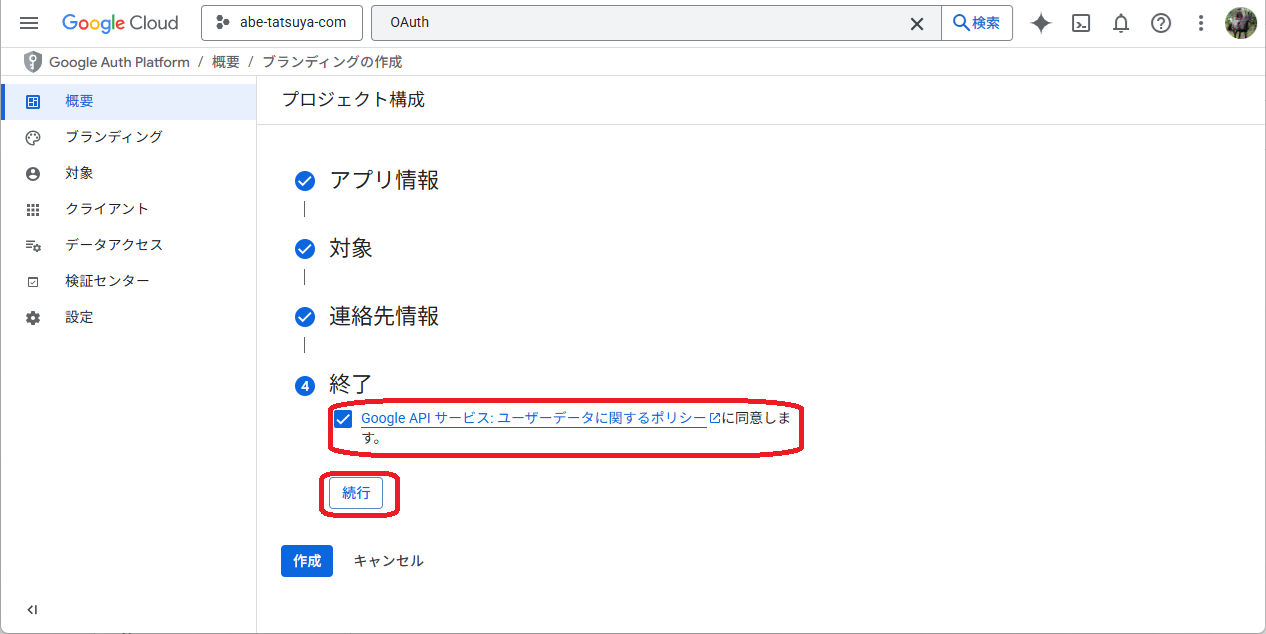Open the notifications bell
Image resolution: width=1266 pixels, height=634 pixels.
[1121, 23]
